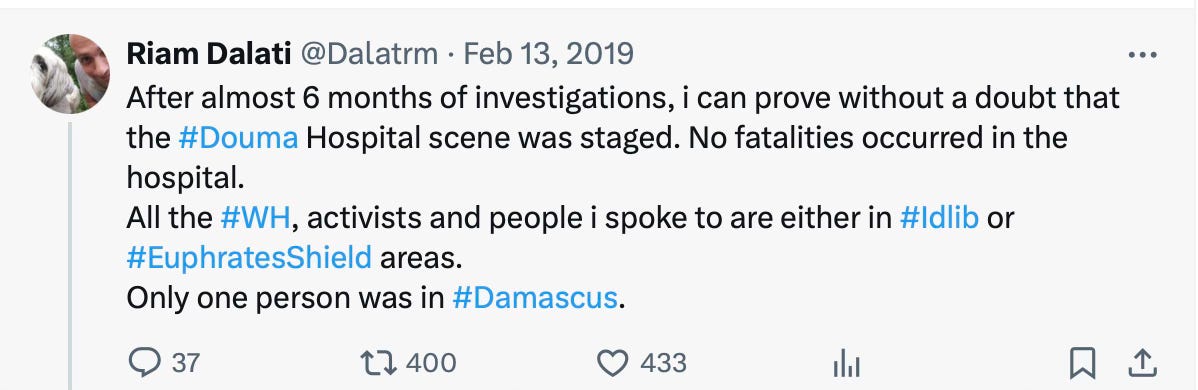The image size is (1198, 390).
Task: Click the tweet body text to open it
Action: click(x=623, y=197)
